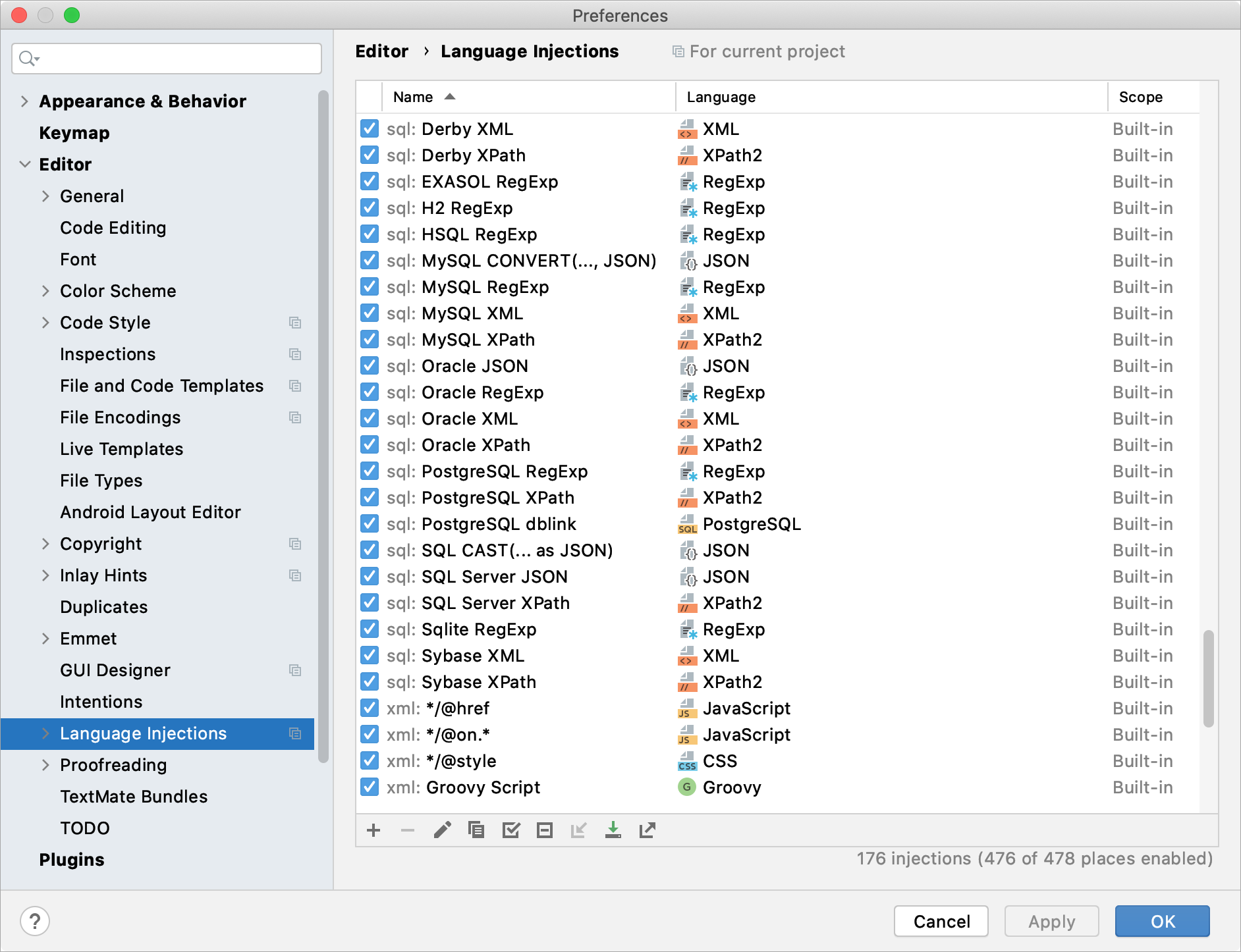Expand the Inlay Hints node
1241x952 pixels.
[45, 575]
